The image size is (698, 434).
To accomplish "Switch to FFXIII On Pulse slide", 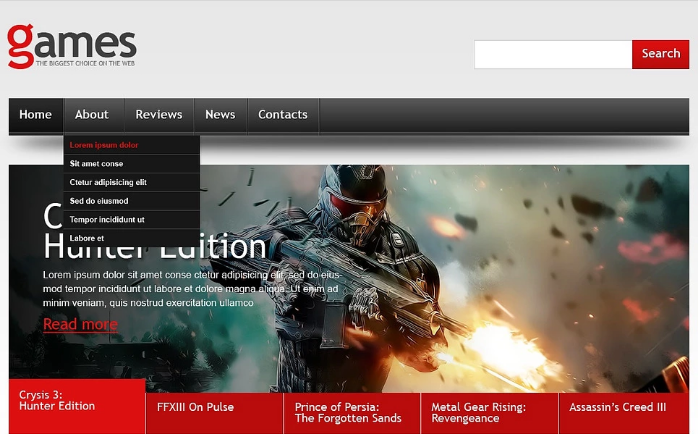I will tap(215, 413).
